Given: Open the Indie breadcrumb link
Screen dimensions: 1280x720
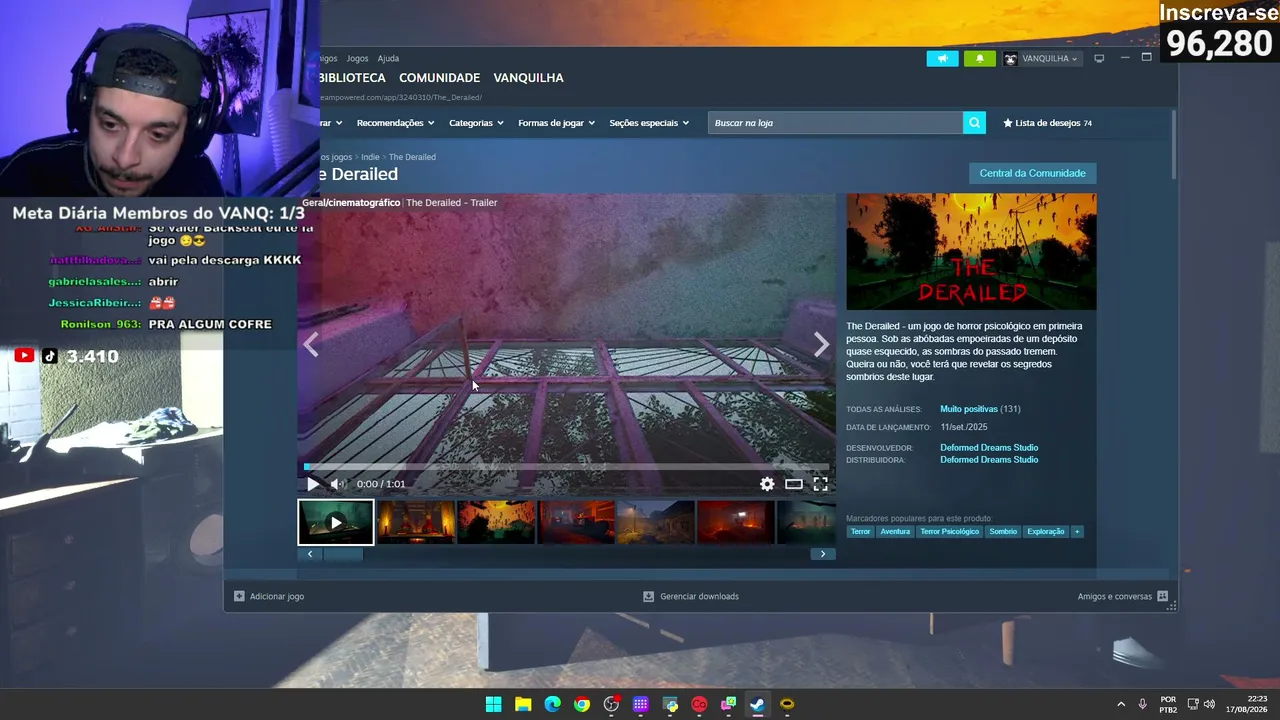Looking at the screenshot, I should (370, 157).
